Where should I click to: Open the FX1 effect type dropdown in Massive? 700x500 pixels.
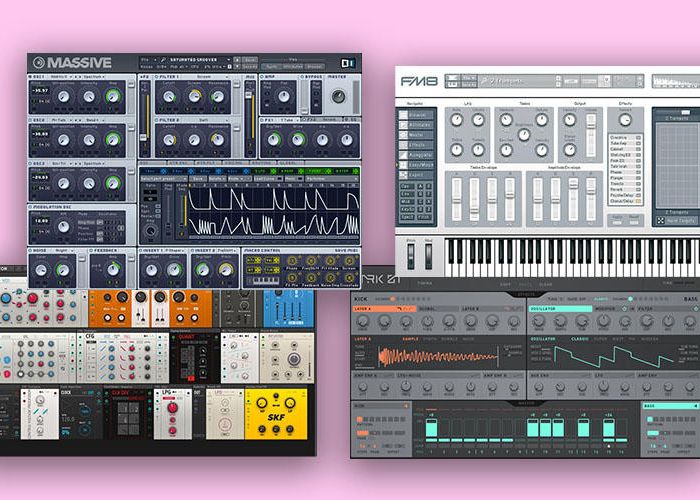point(288,120)
